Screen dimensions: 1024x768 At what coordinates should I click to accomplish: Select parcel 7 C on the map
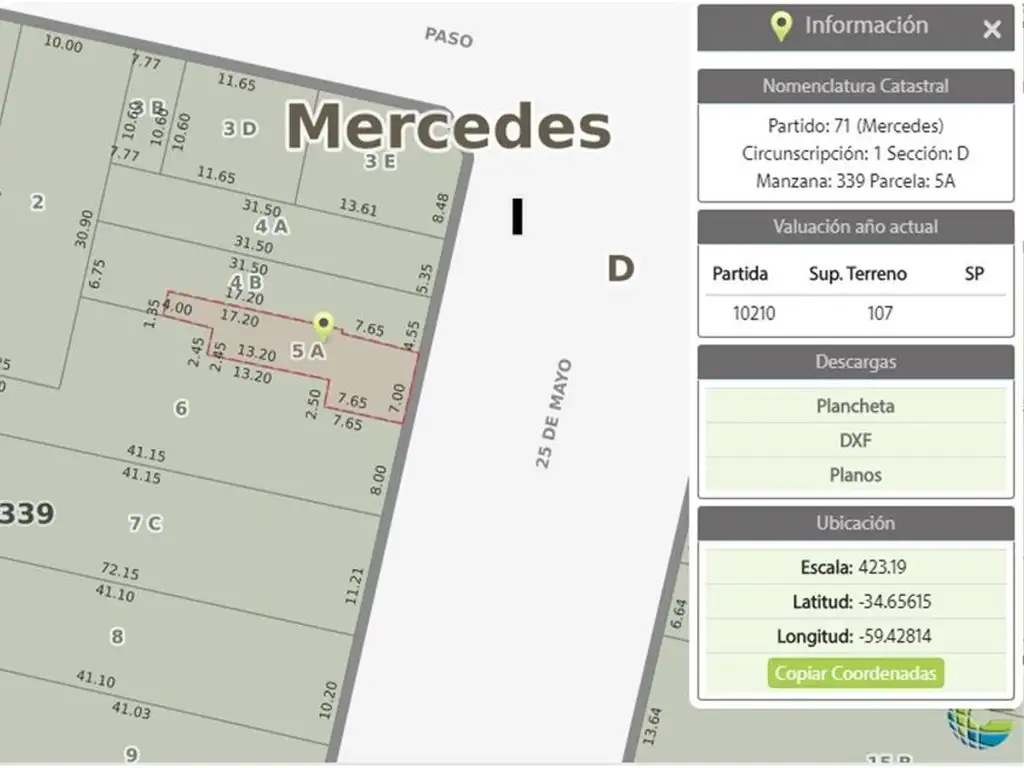(x=145, y=523)
